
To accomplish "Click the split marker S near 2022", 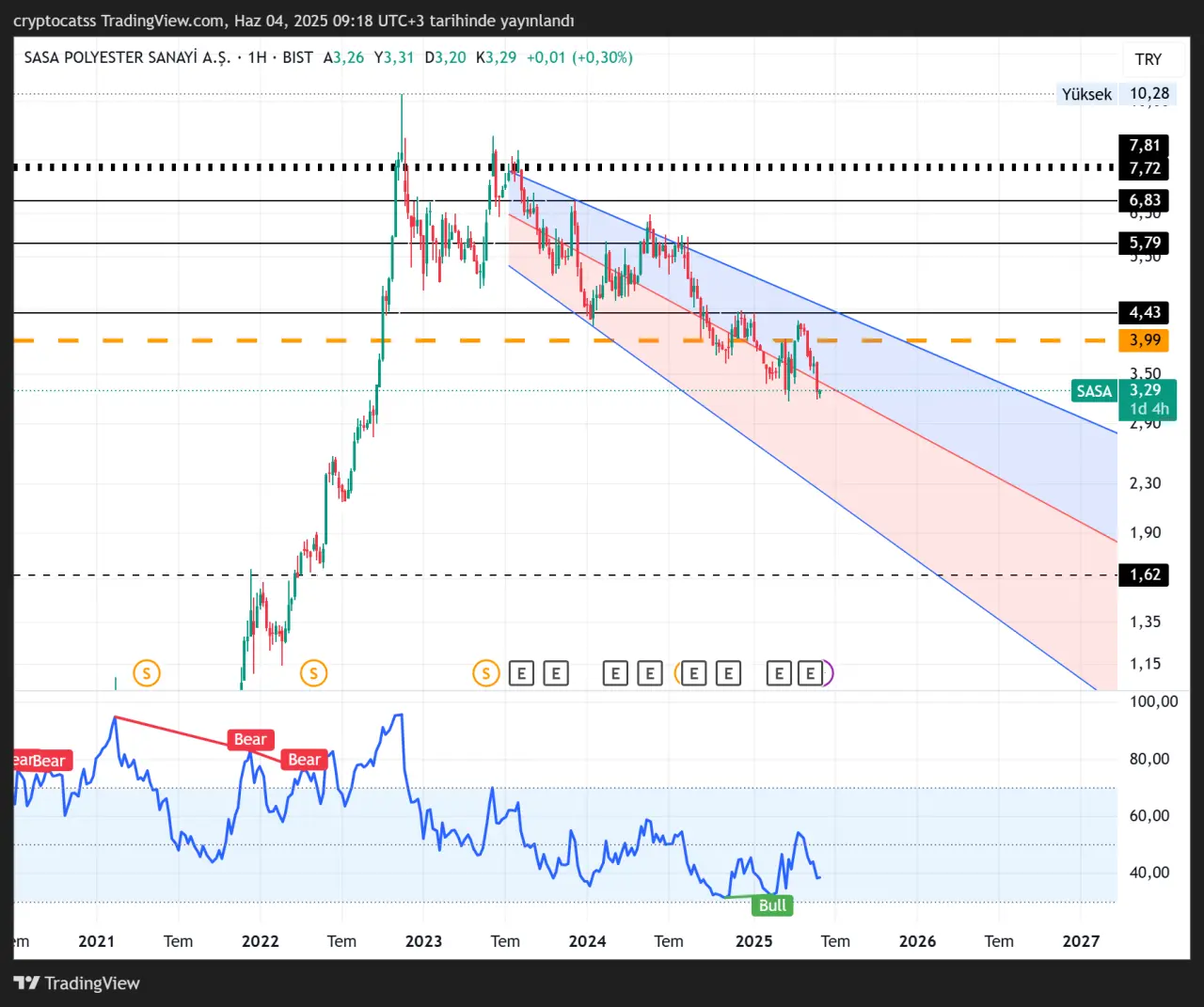I will tap(313, 673).
